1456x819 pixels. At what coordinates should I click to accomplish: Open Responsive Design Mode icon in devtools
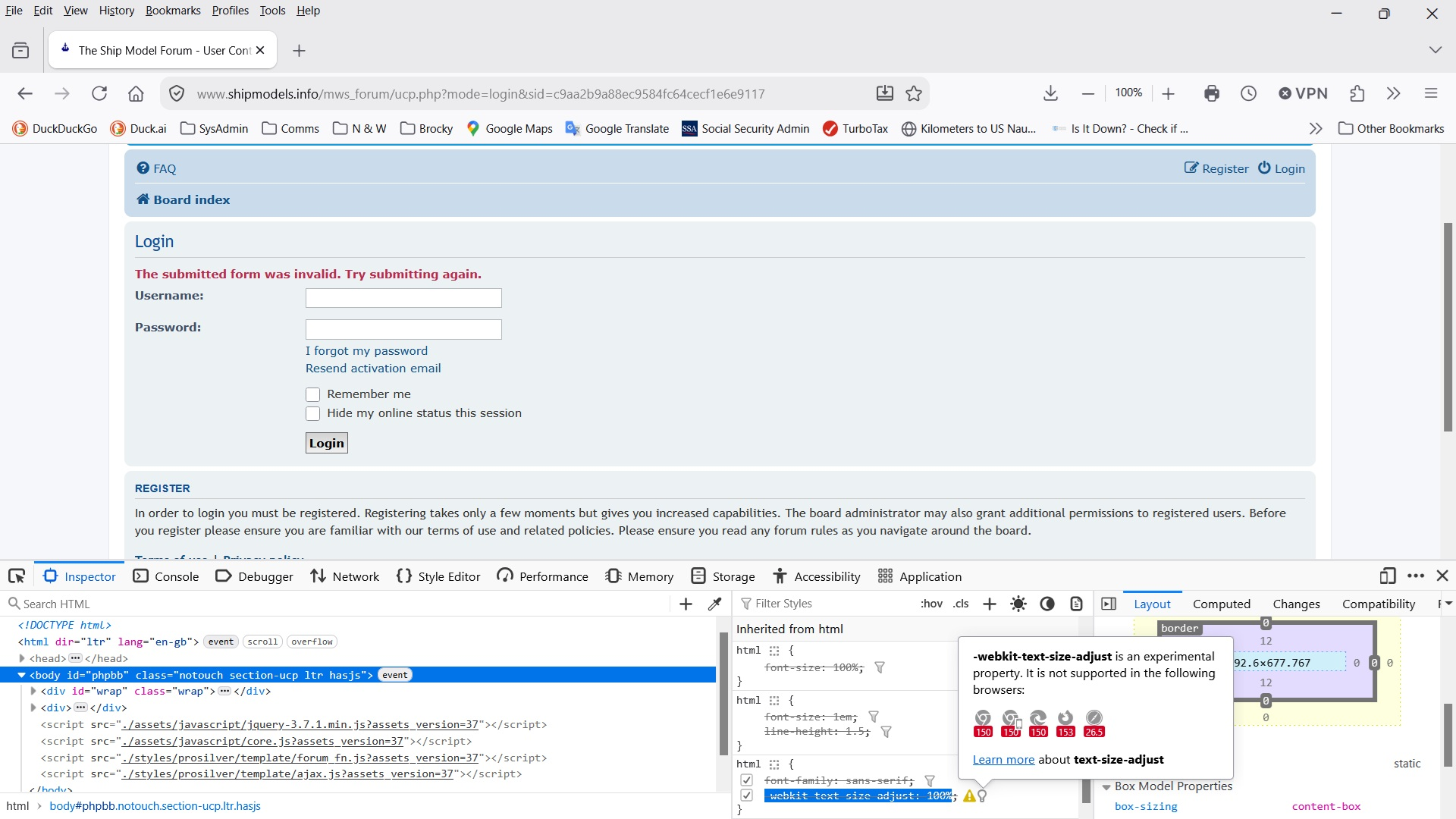[1388, 576]
